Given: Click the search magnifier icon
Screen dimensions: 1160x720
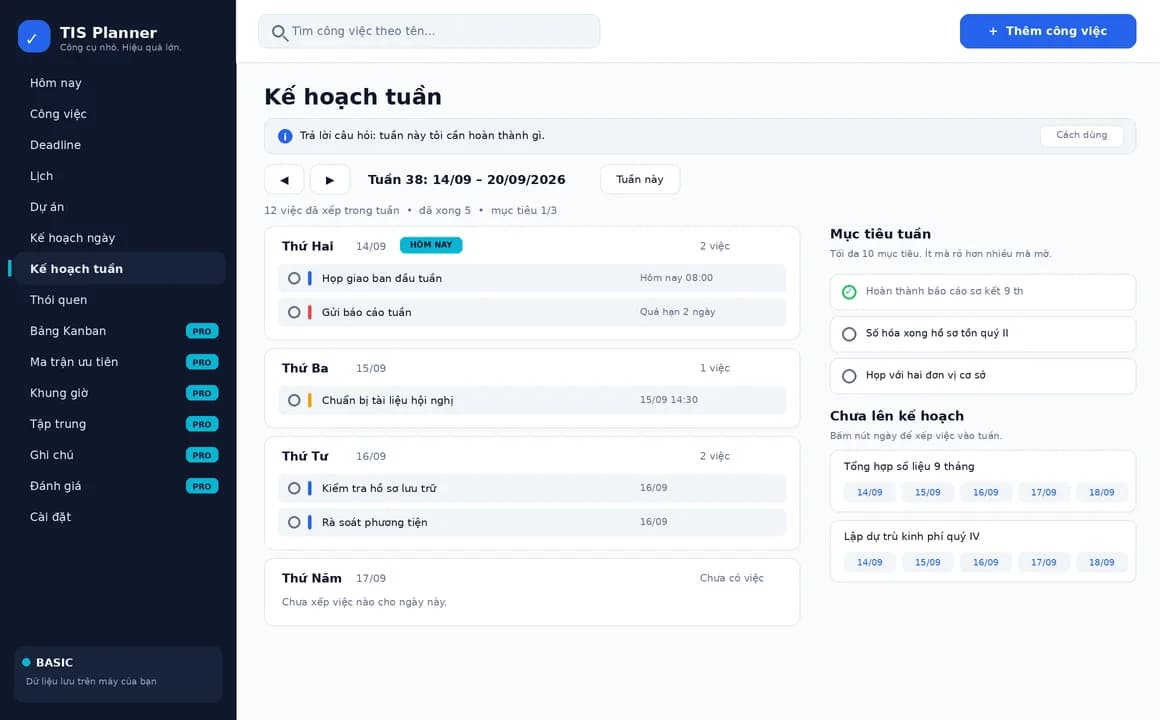Looking at the screenshot, I should [x=279, y=33].
